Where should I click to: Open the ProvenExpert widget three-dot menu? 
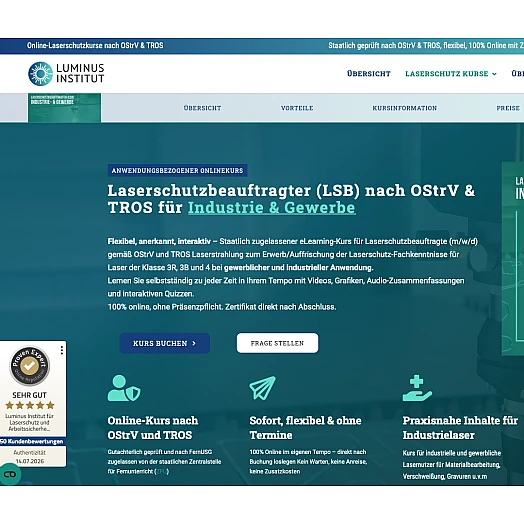tap(62, 350)
